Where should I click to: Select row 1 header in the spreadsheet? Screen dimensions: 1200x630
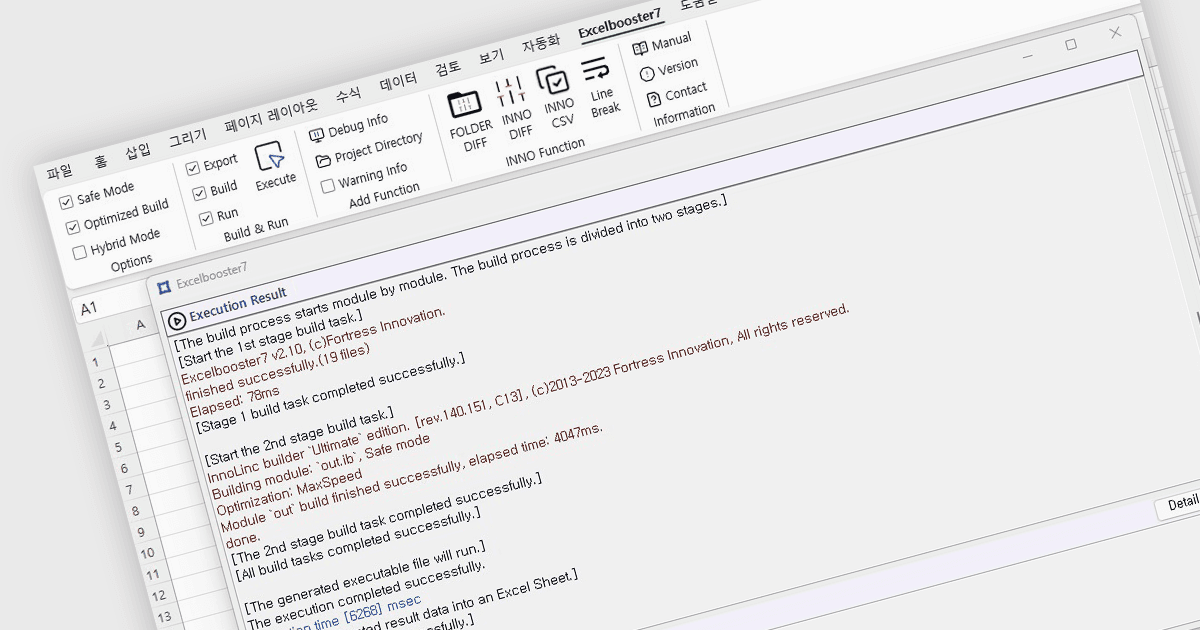[97, 361]
